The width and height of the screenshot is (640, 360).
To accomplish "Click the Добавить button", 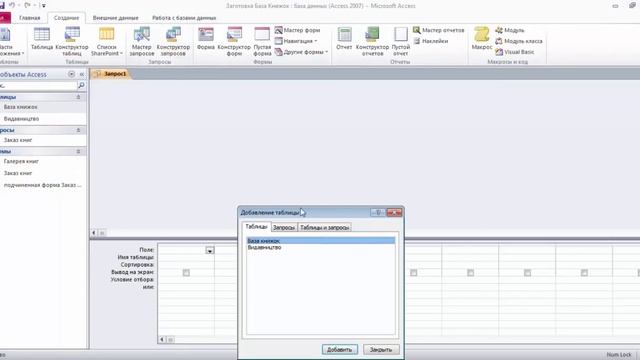I will coord(340,349).
